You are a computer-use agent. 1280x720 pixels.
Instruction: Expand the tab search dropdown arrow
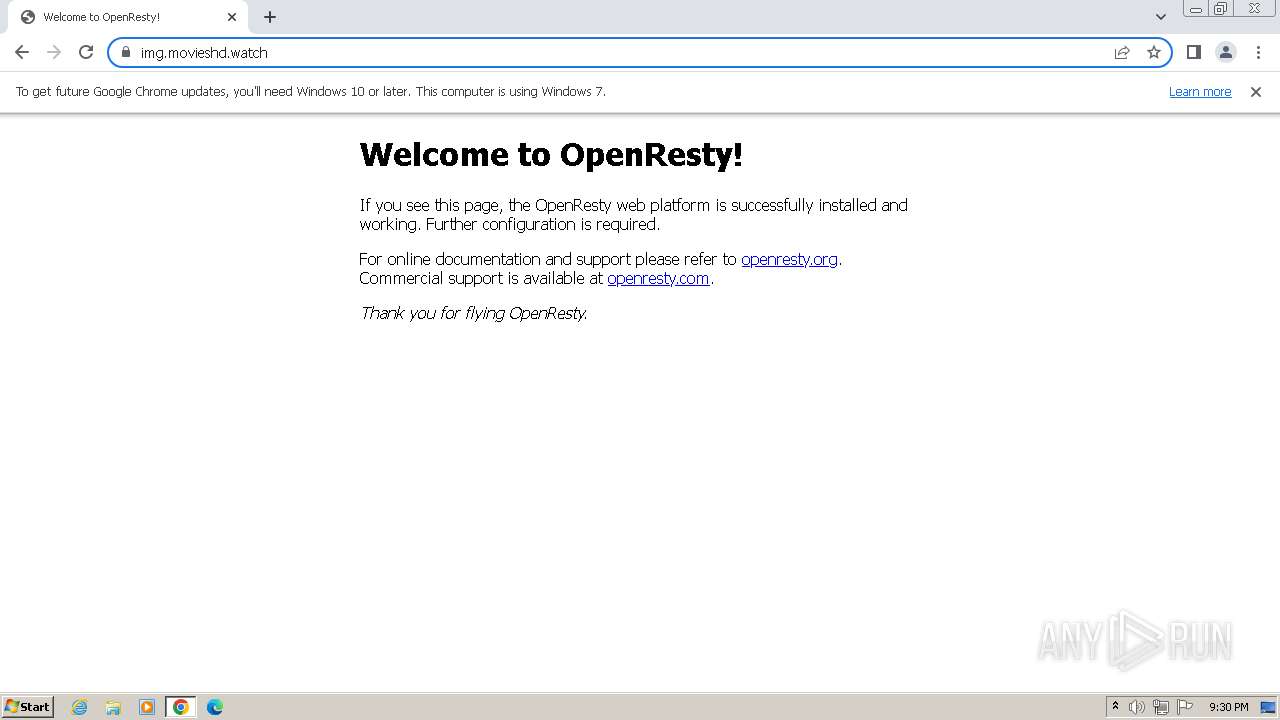coord(1160,17)
